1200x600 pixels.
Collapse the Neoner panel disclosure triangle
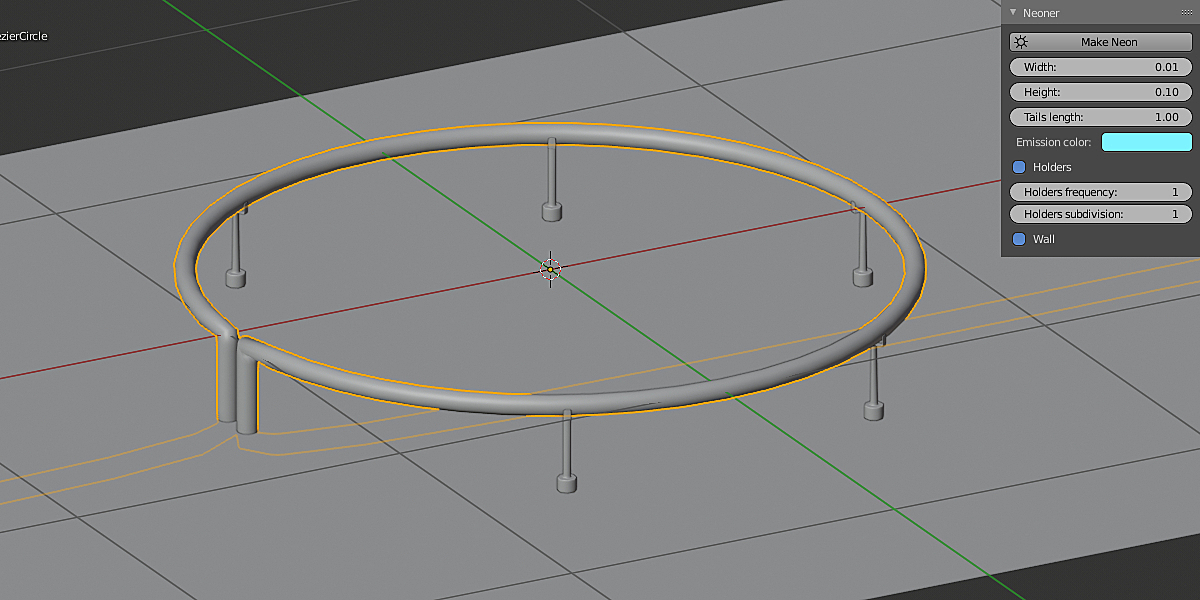[1013, 13]
